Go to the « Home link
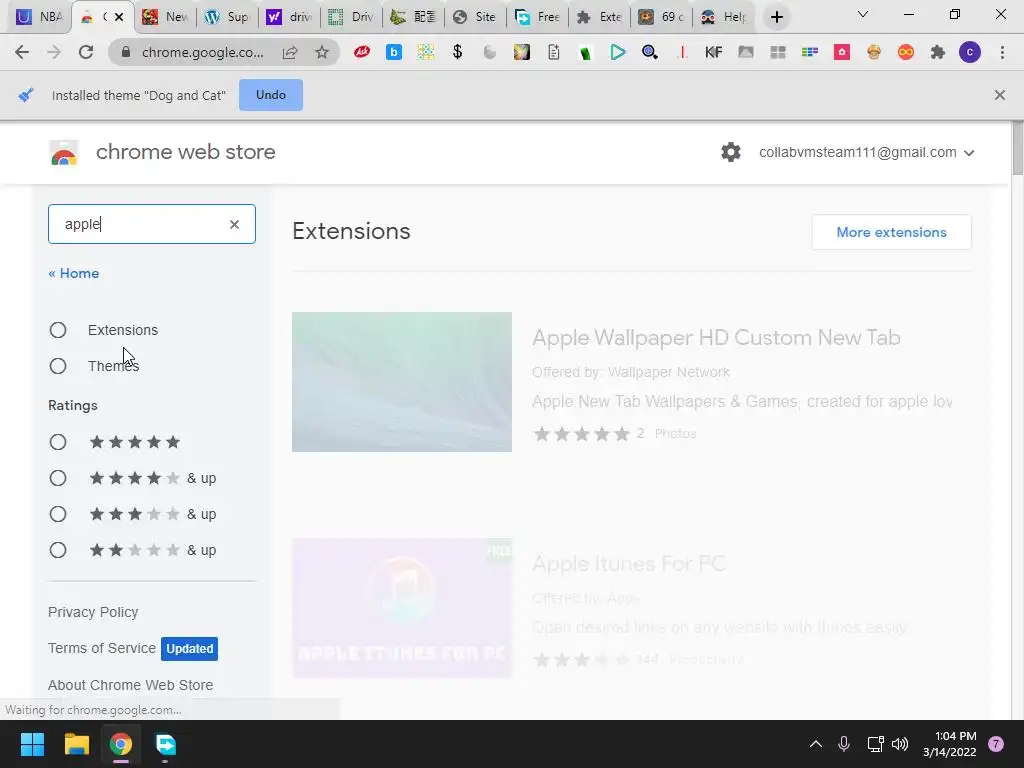Viewport: 1024px width, 768px height. click(74, 273)
